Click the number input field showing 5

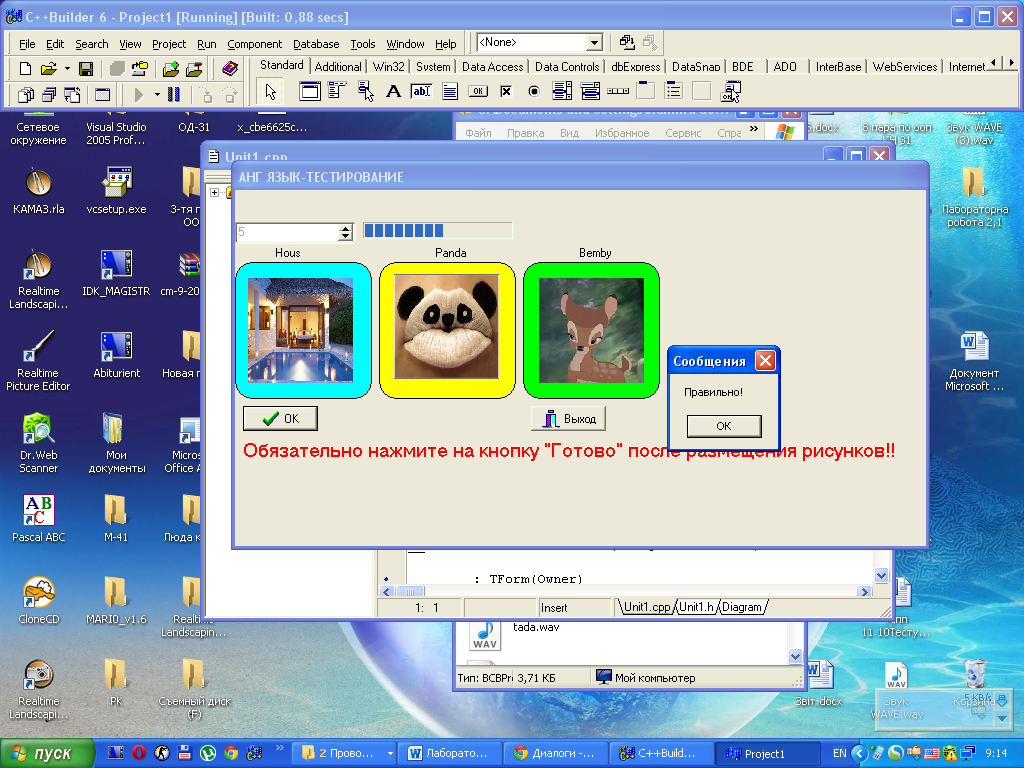click(287, 232)
